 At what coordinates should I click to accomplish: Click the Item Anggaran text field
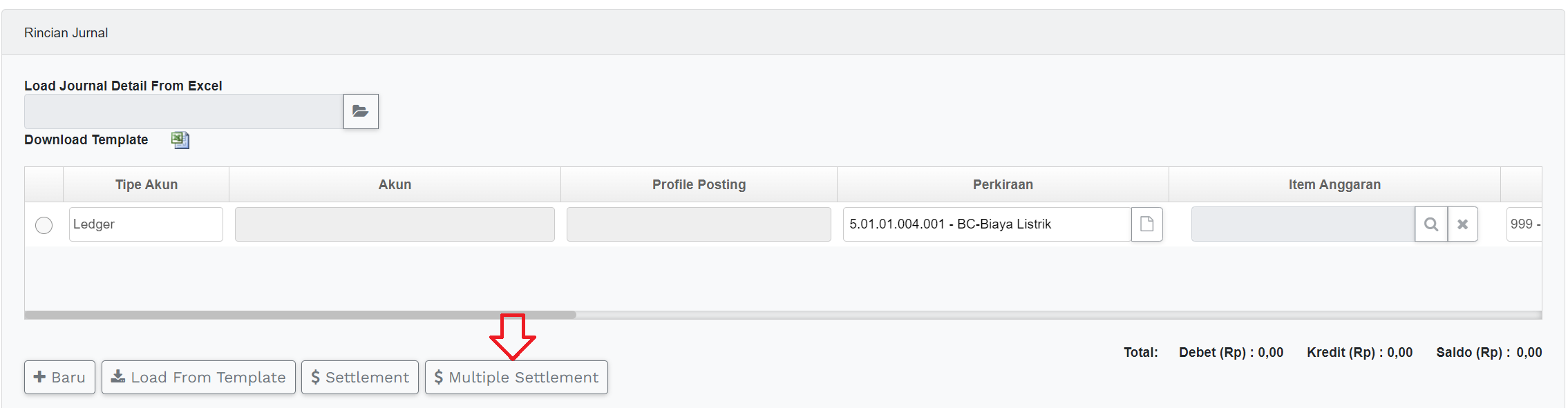(1303, 224)
